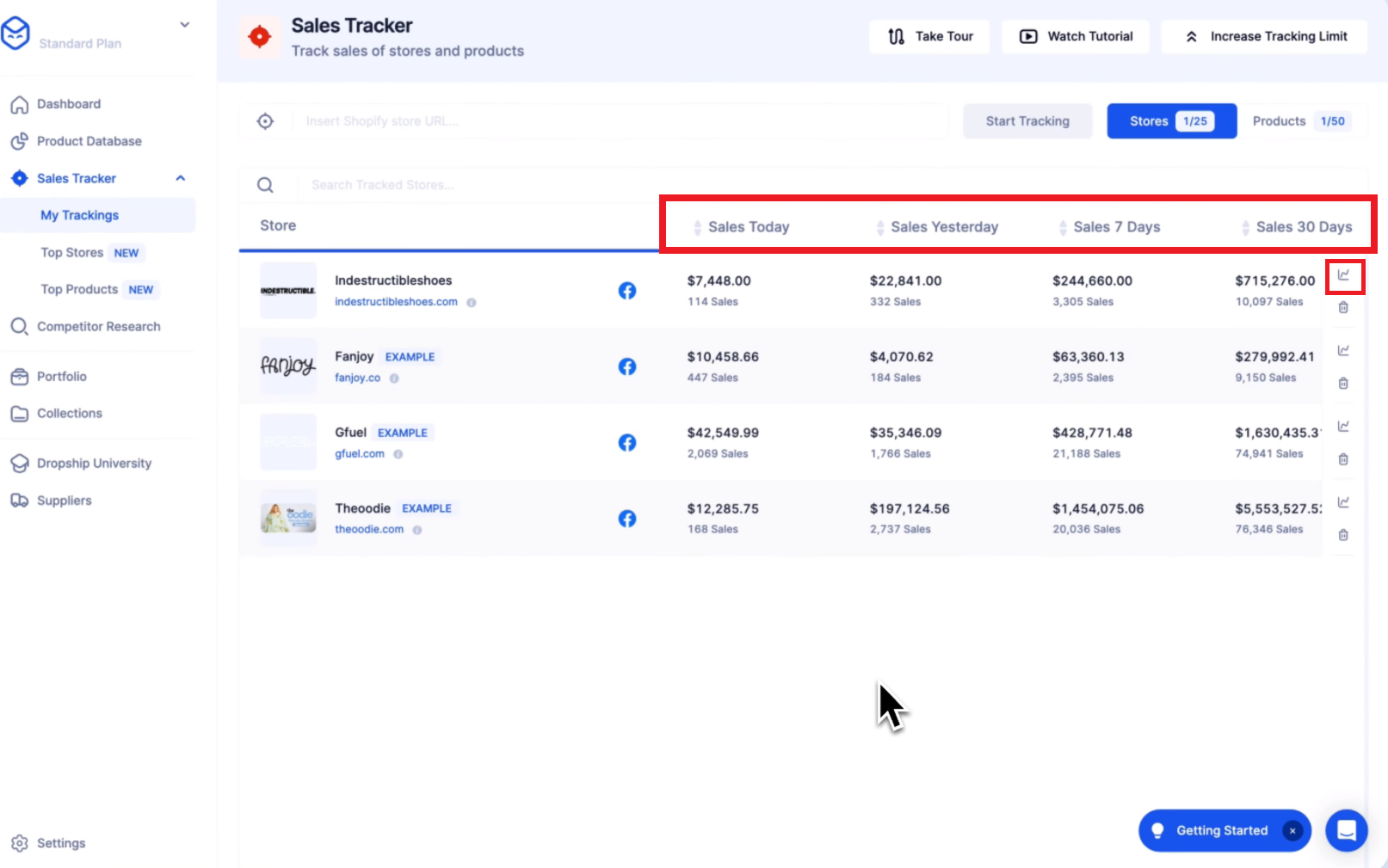Click the Take Tour button

point(929,36)
